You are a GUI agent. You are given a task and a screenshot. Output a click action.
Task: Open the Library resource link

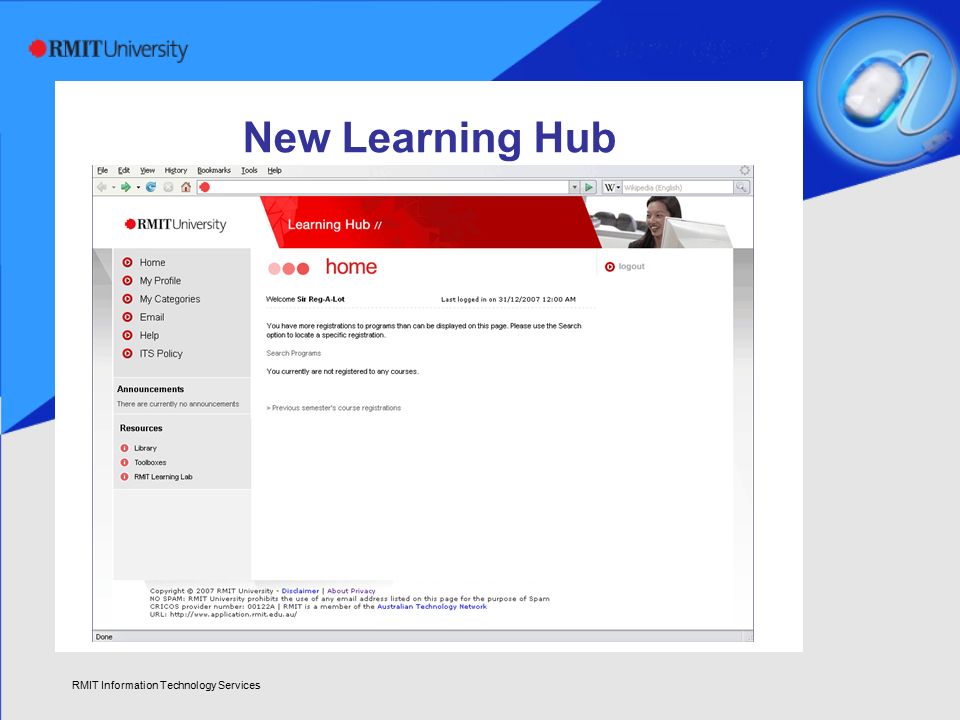(x=145, y=448)
